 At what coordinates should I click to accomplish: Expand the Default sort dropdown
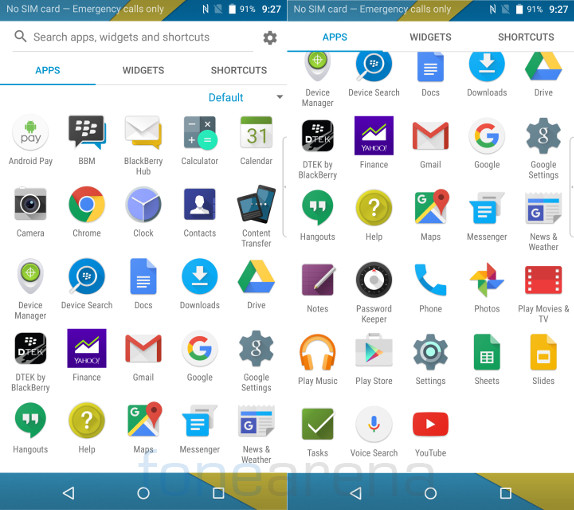pyautogui.click(x=245, y=97)
